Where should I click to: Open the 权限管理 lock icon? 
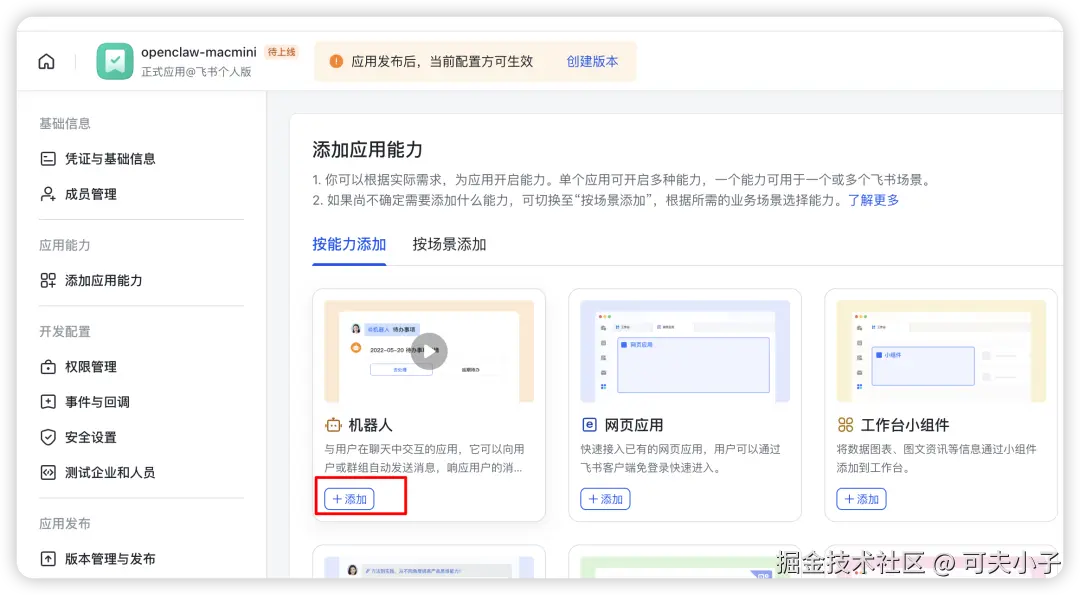[48, 367]
